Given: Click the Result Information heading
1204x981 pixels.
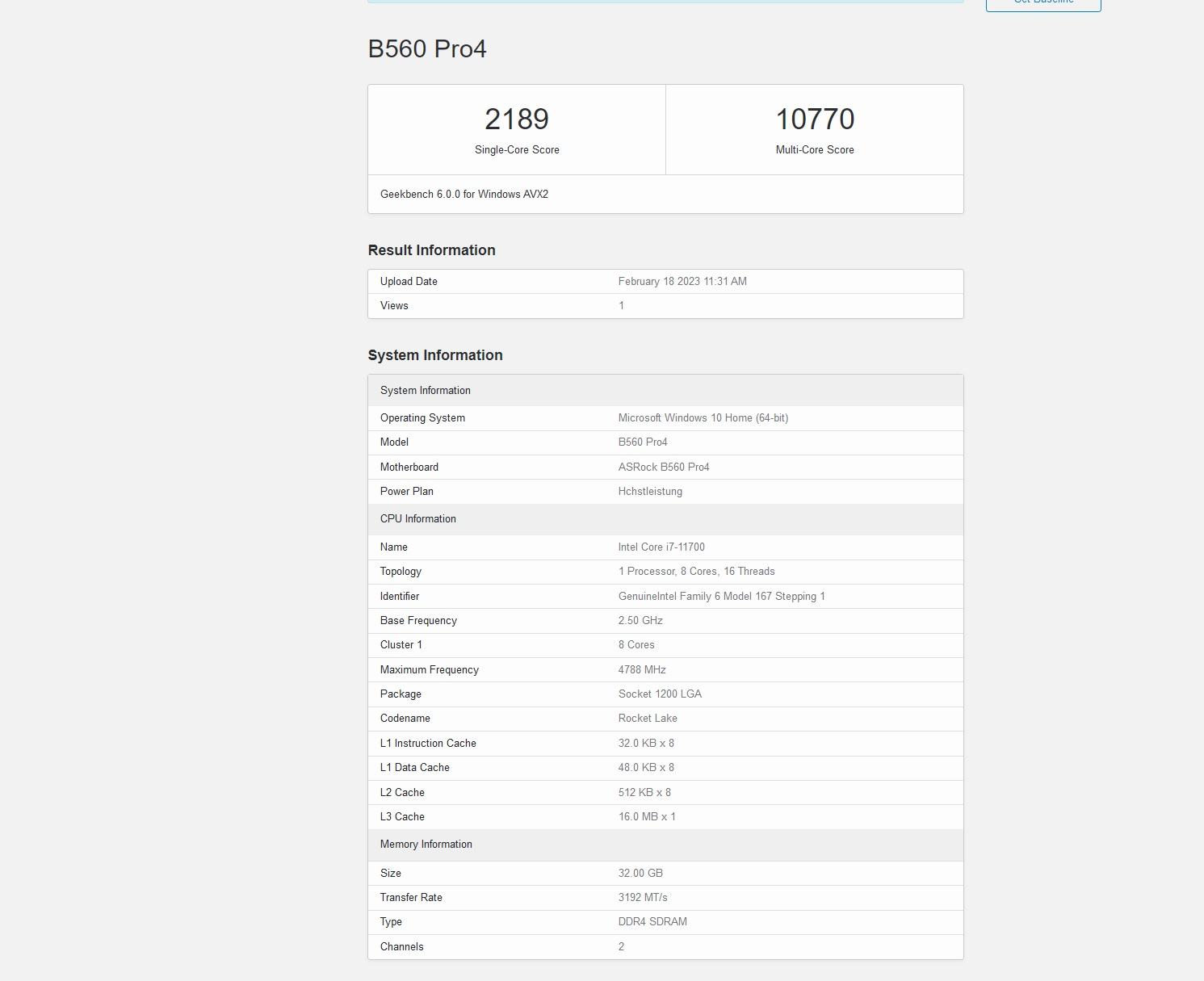Looking at the screenshot, I should (431, 250).
